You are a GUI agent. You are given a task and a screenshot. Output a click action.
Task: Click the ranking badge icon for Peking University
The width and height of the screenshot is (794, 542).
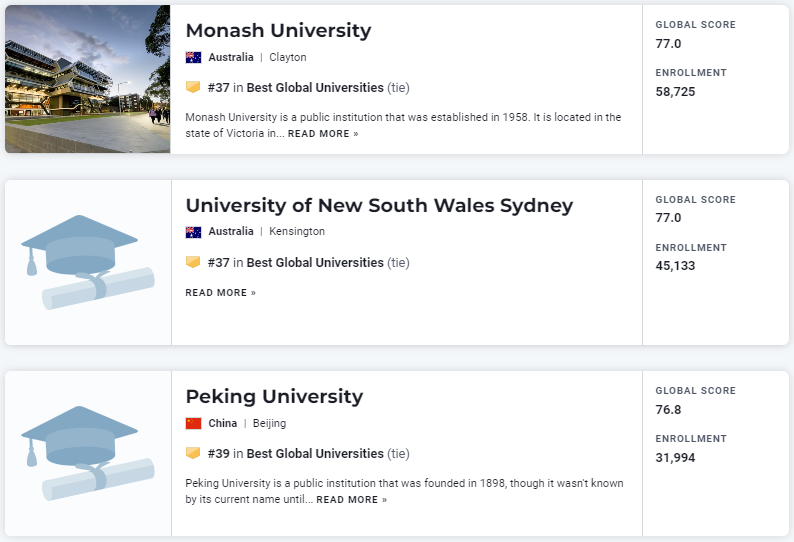pyautogui.click(x=193, y=453)
